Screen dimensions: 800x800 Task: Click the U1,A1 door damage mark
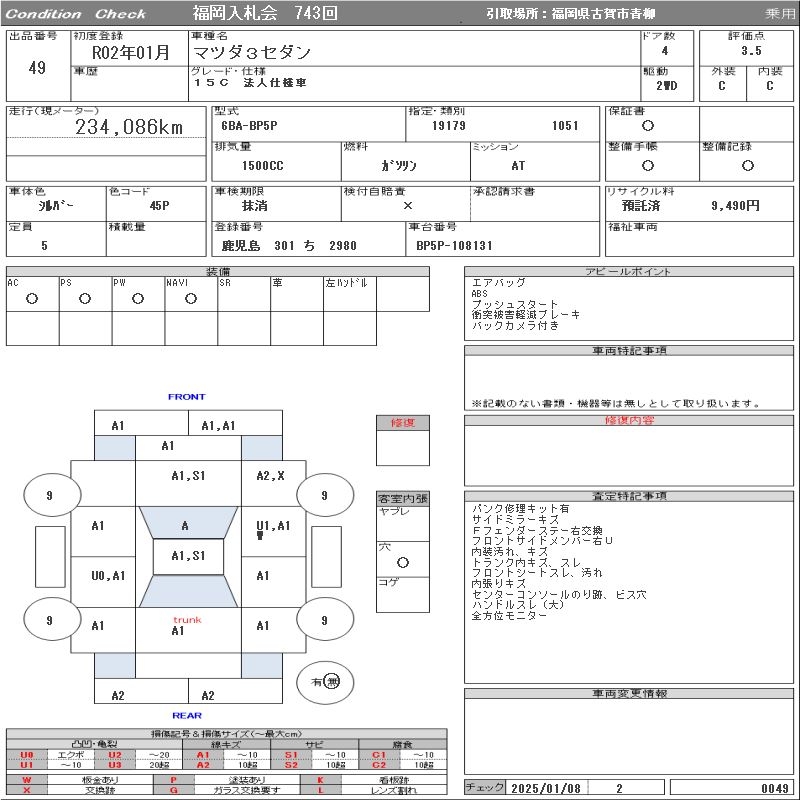click(x=273, y=526)
